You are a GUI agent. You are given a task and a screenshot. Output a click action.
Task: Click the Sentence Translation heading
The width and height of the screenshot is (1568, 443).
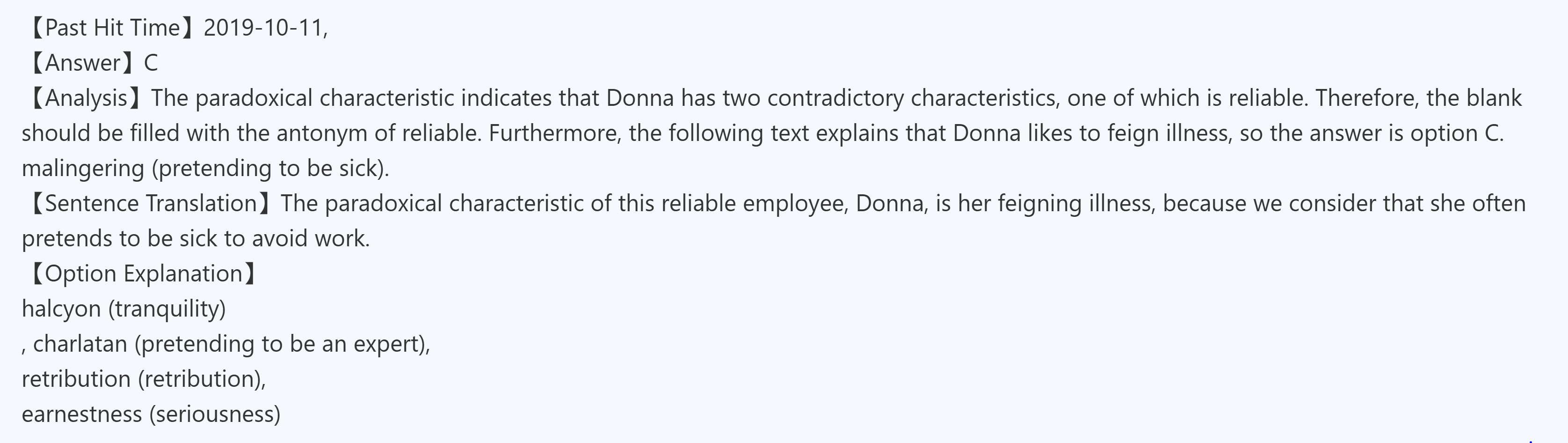click(x=150, y=204)
